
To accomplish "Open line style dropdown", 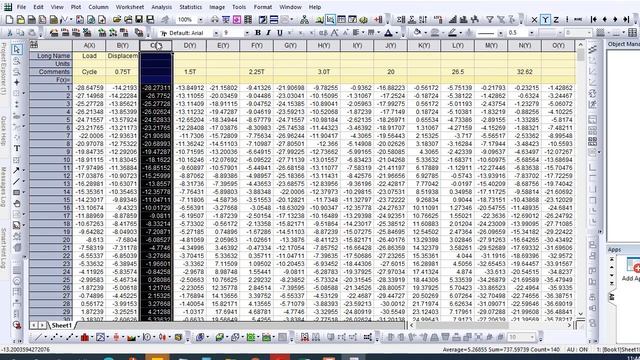I will (x=500, y=33).
